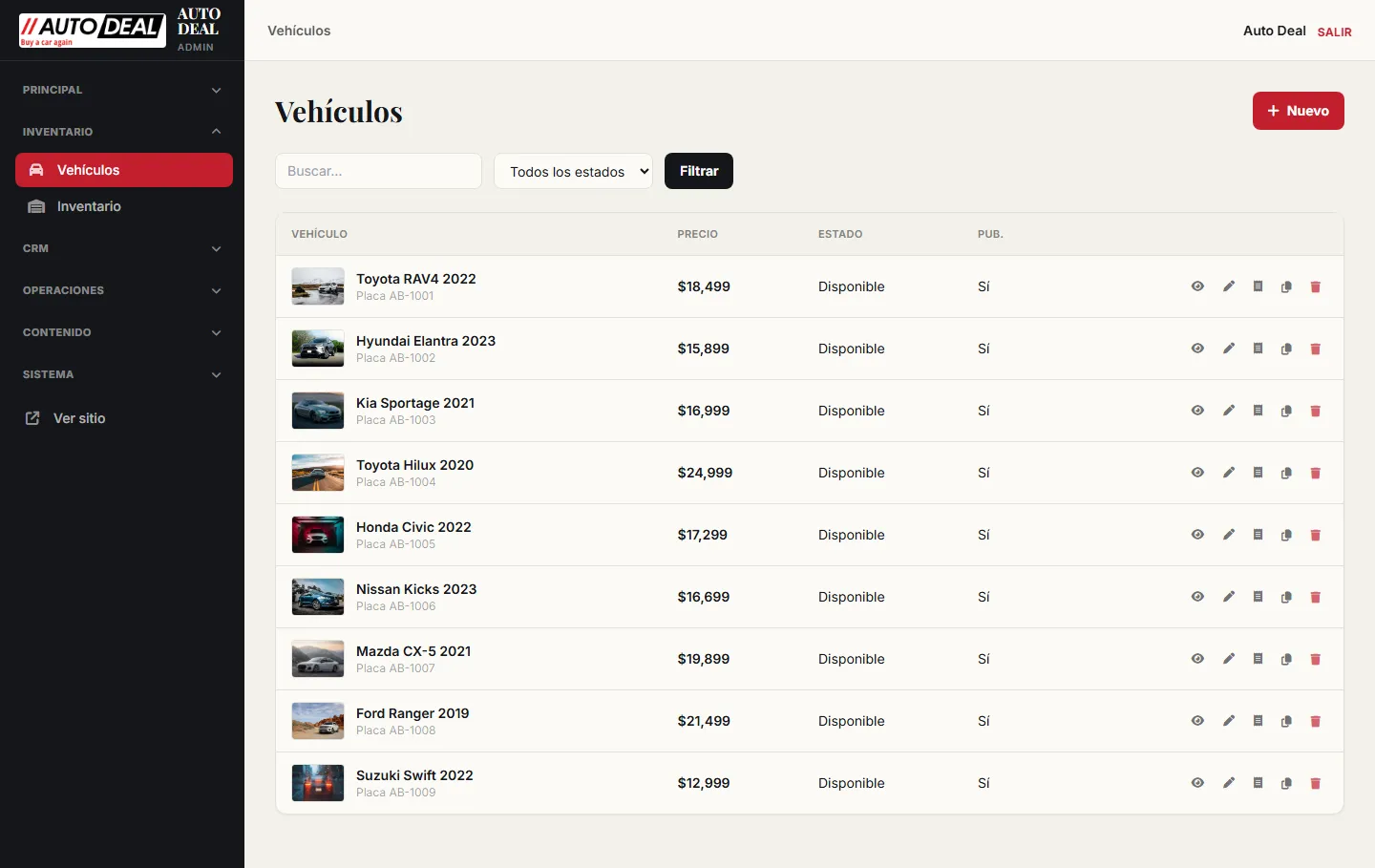Open the receipt icon for Mazda CX-5 2021
The image size is (1375, 868).
[x=1258, y=659]
